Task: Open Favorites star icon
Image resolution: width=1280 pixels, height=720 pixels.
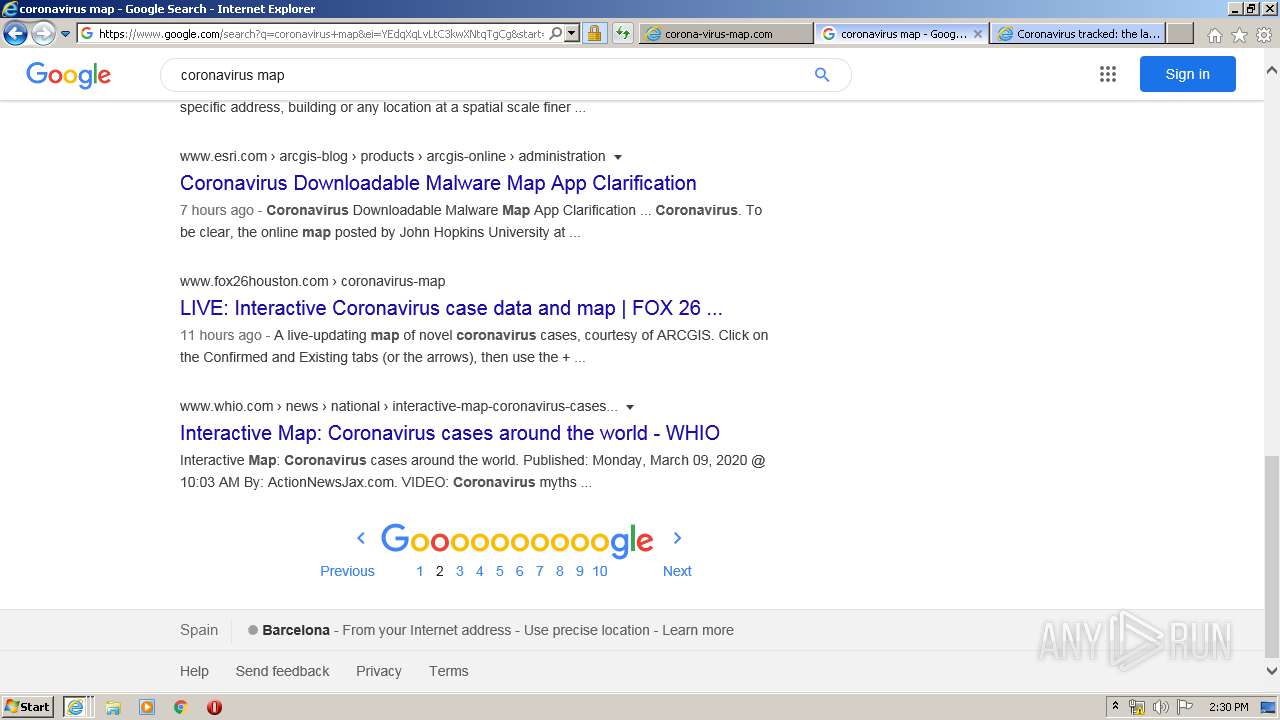Action: [1239, 35]
